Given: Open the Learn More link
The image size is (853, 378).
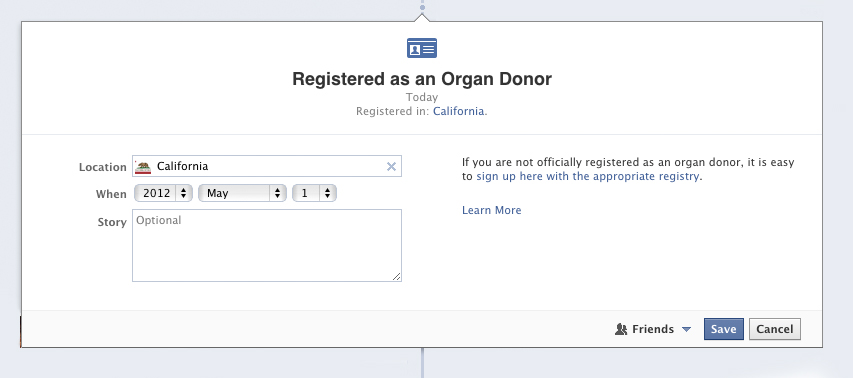Looking at the screenshot, I should [491, 210].
